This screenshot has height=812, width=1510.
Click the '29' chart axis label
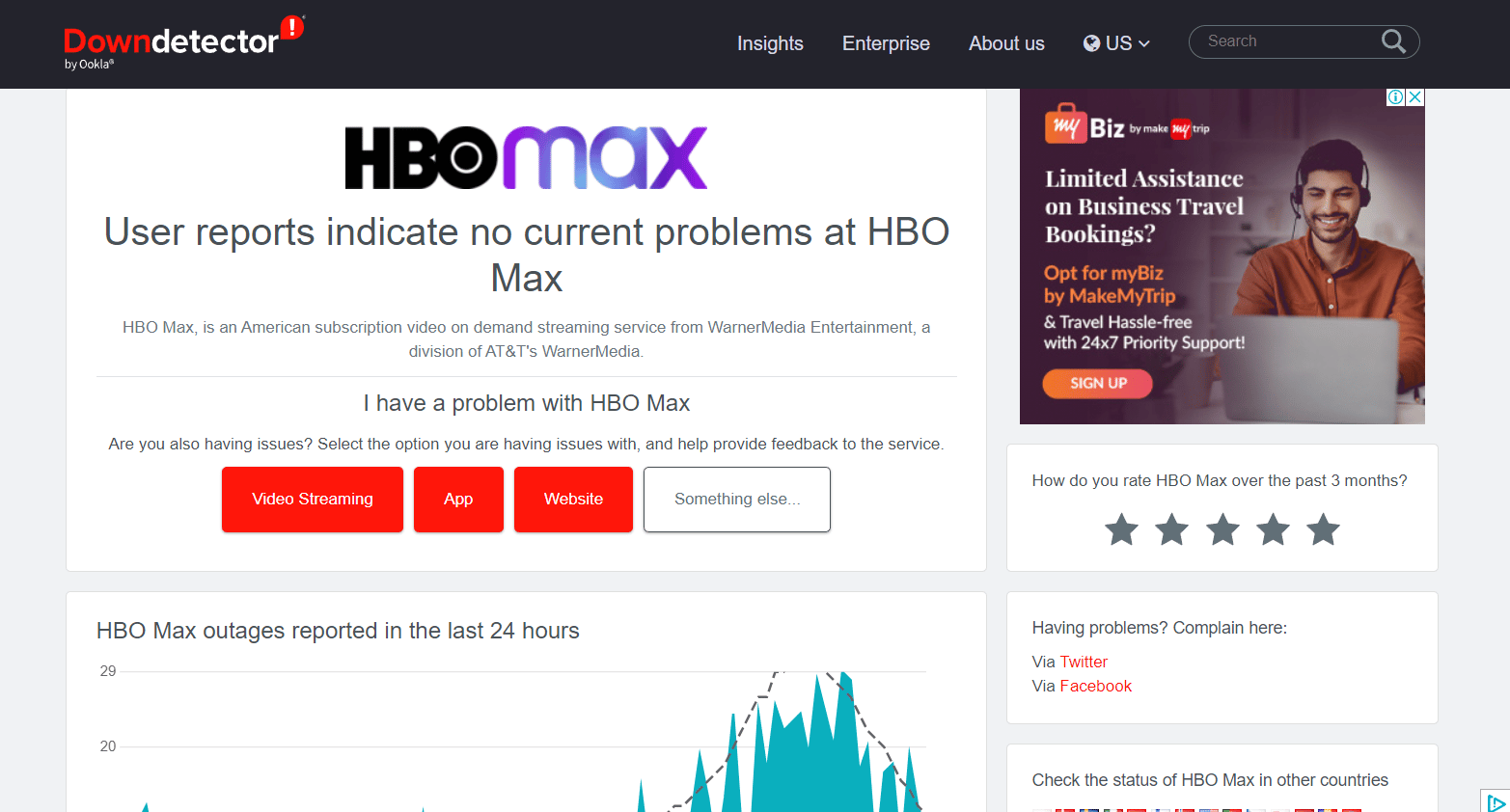(x=108, y=671)
